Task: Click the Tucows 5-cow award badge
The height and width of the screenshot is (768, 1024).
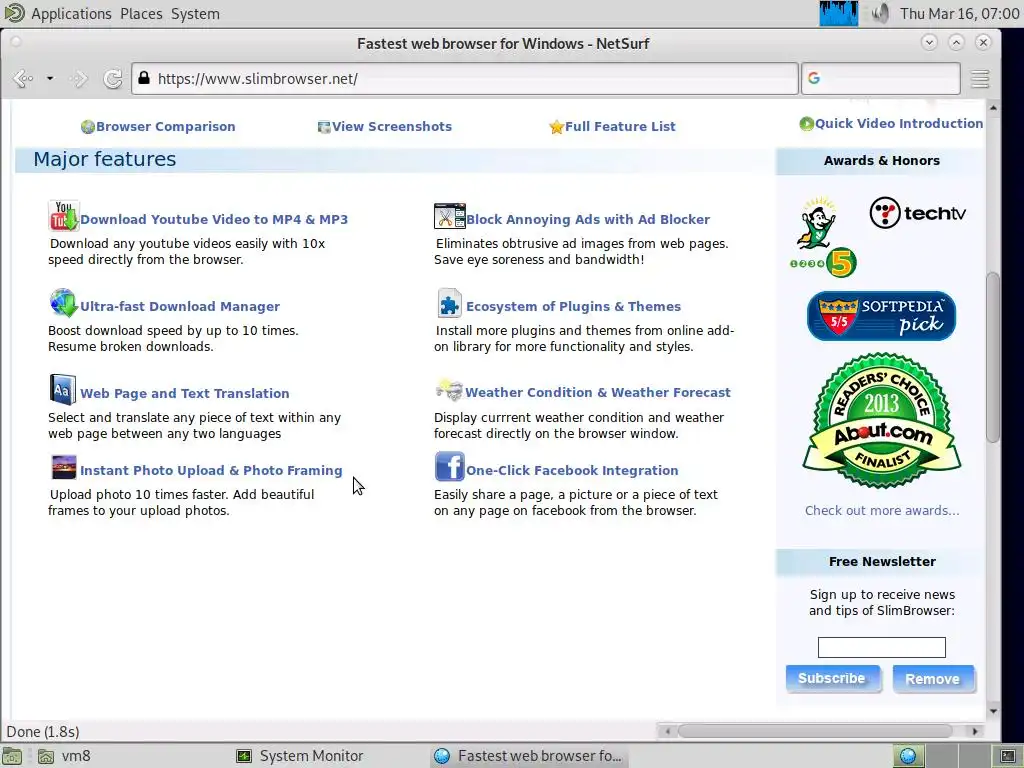Action: [822, 236]
